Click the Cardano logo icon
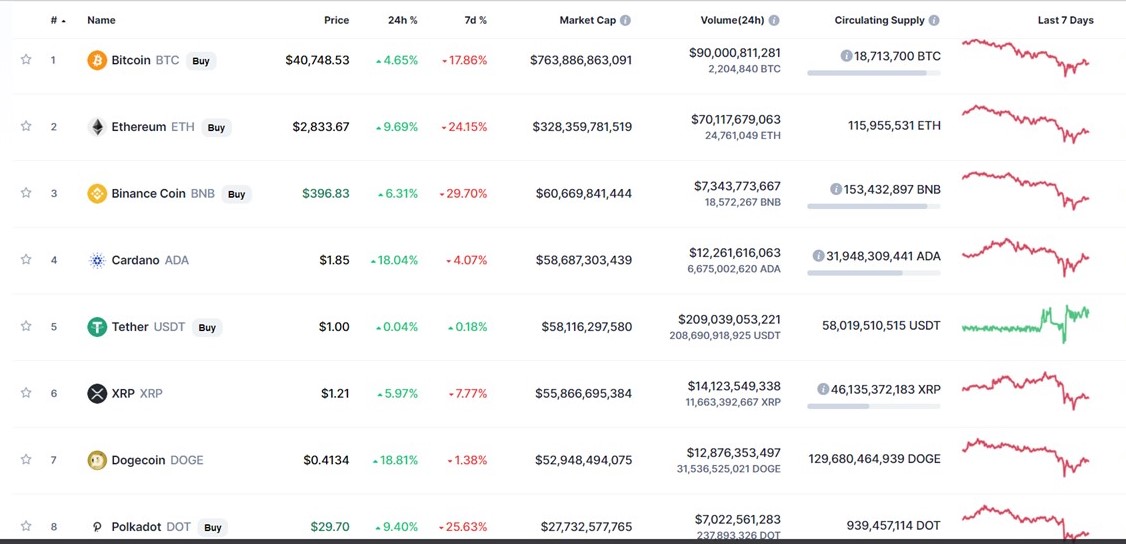Viewport: 1126px width, 544px height. coord(97,260)
